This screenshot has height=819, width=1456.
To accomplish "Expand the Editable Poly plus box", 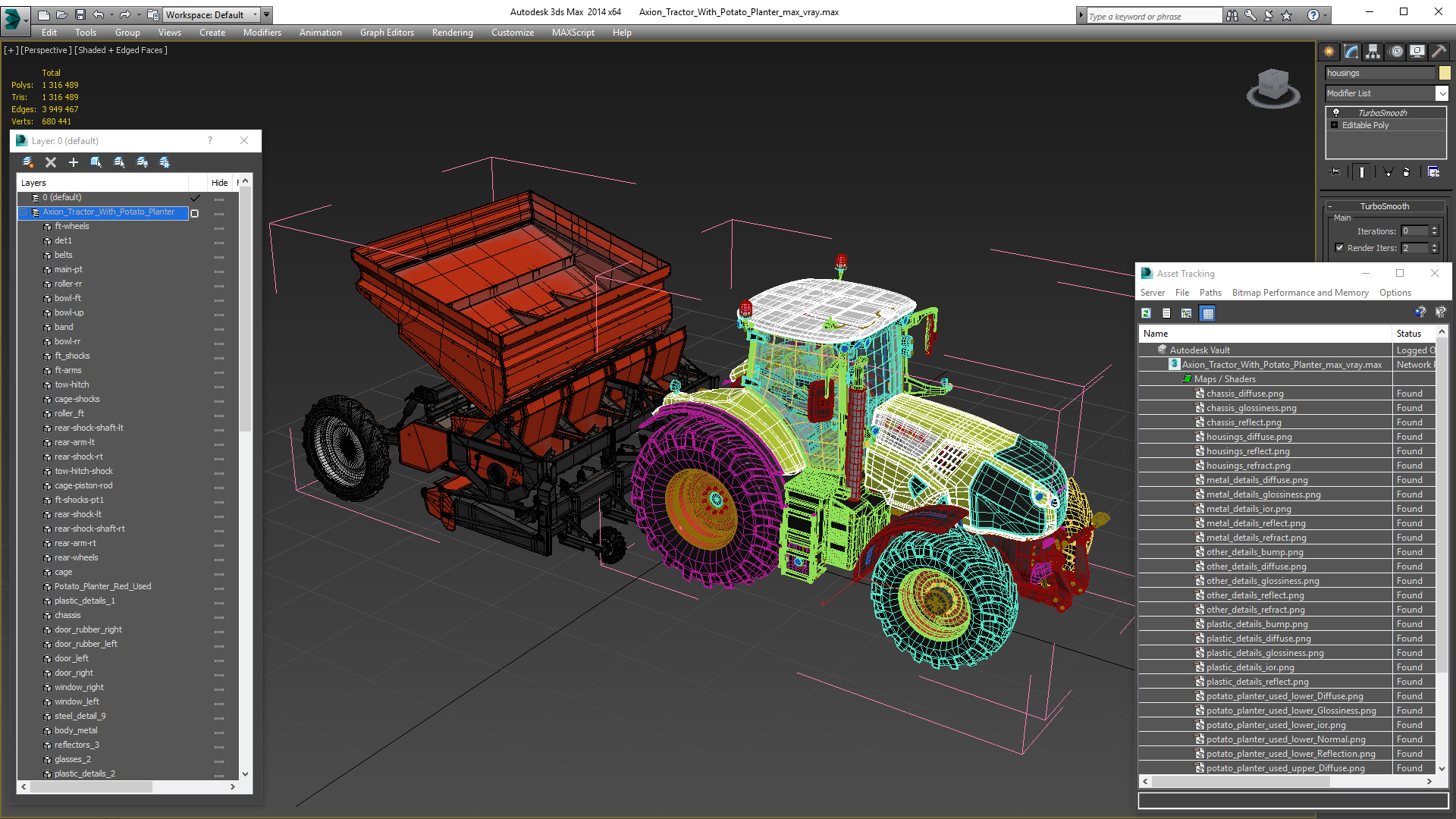I will coord(1335,125).
